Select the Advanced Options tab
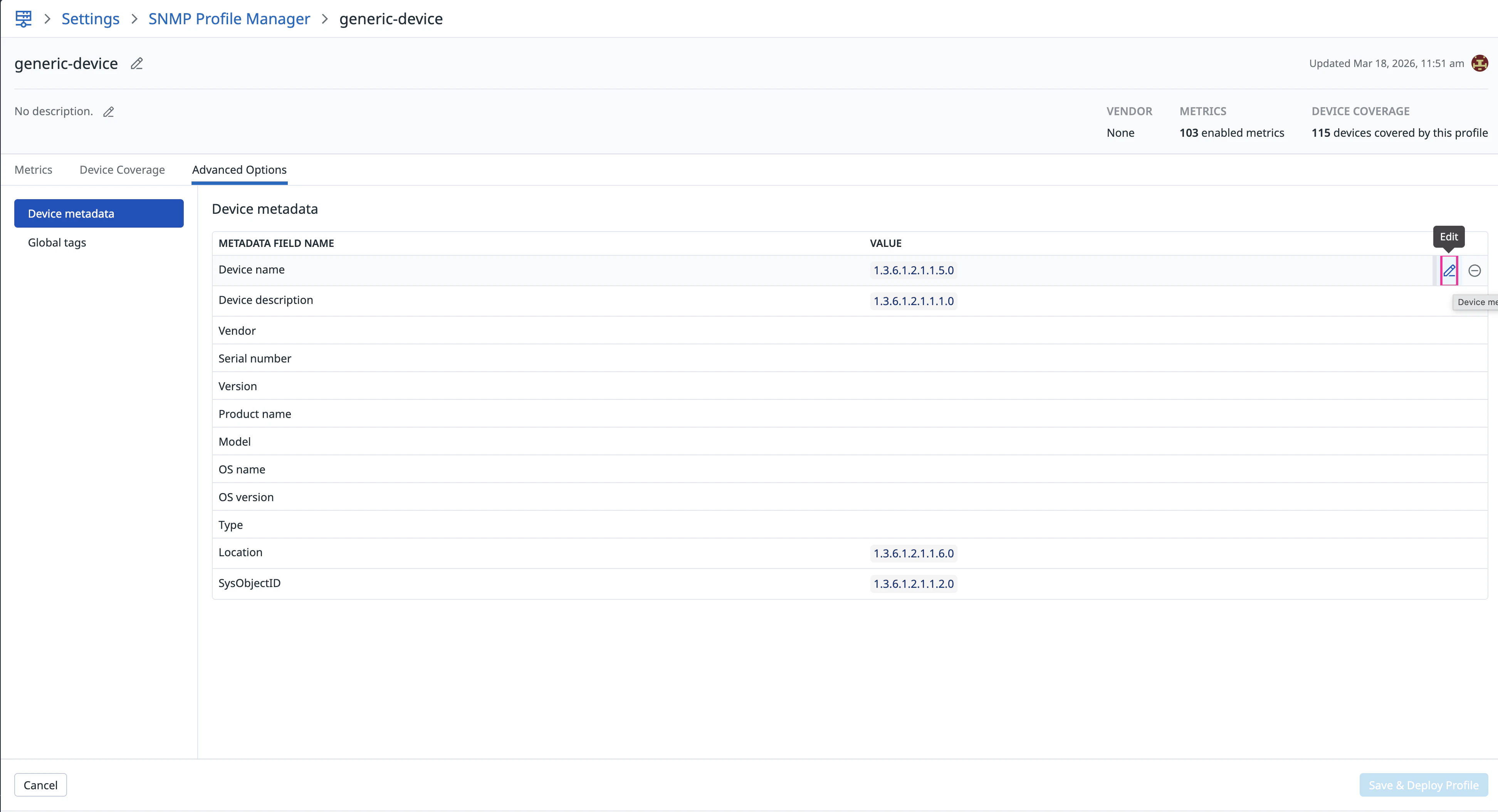The width and height of the screenshot is (1498, 812). tap(239, 170)
